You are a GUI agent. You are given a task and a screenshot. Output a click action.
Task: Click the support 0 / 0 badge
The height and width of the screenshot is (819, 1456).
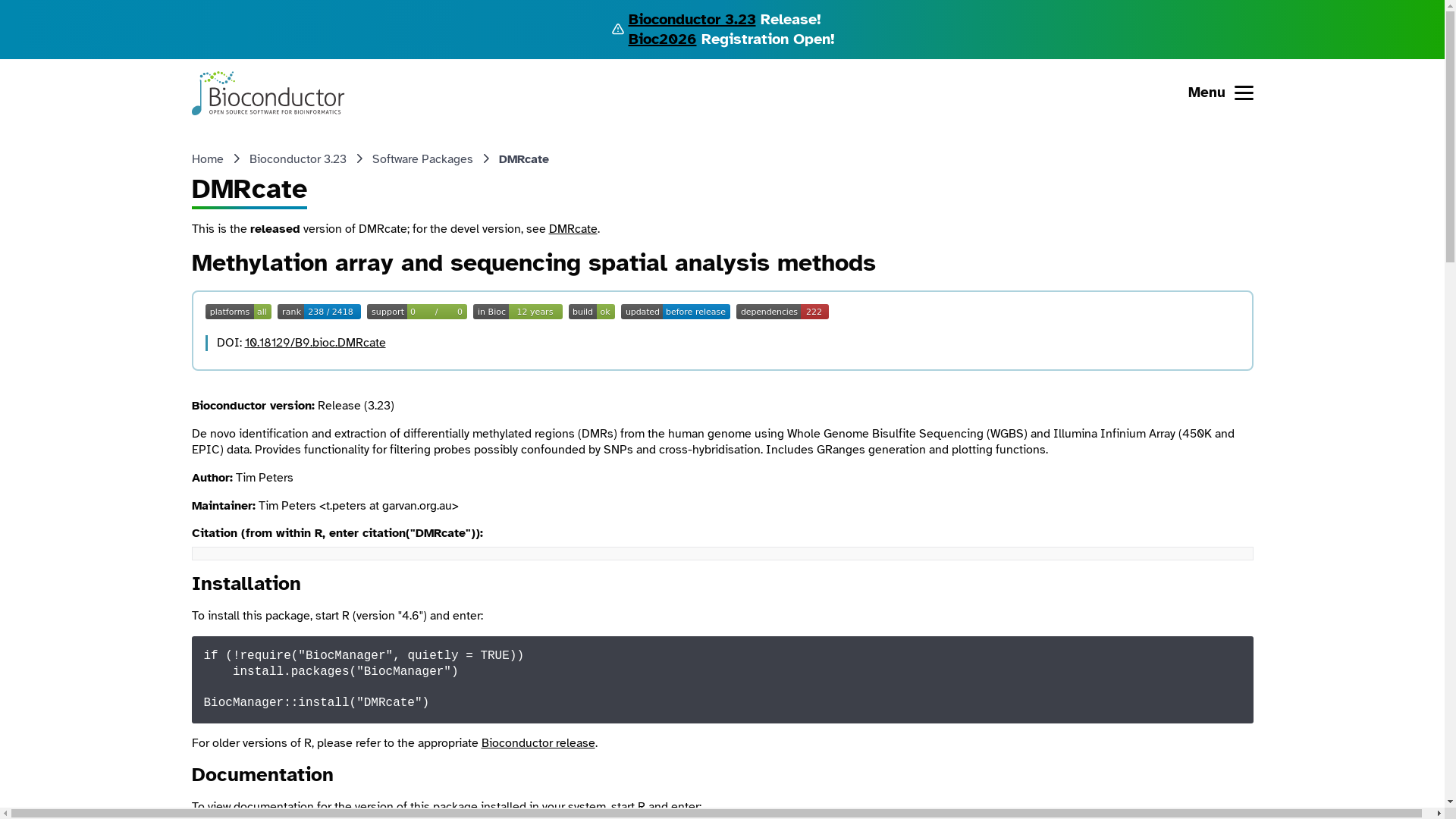click(x=417, y=312)
